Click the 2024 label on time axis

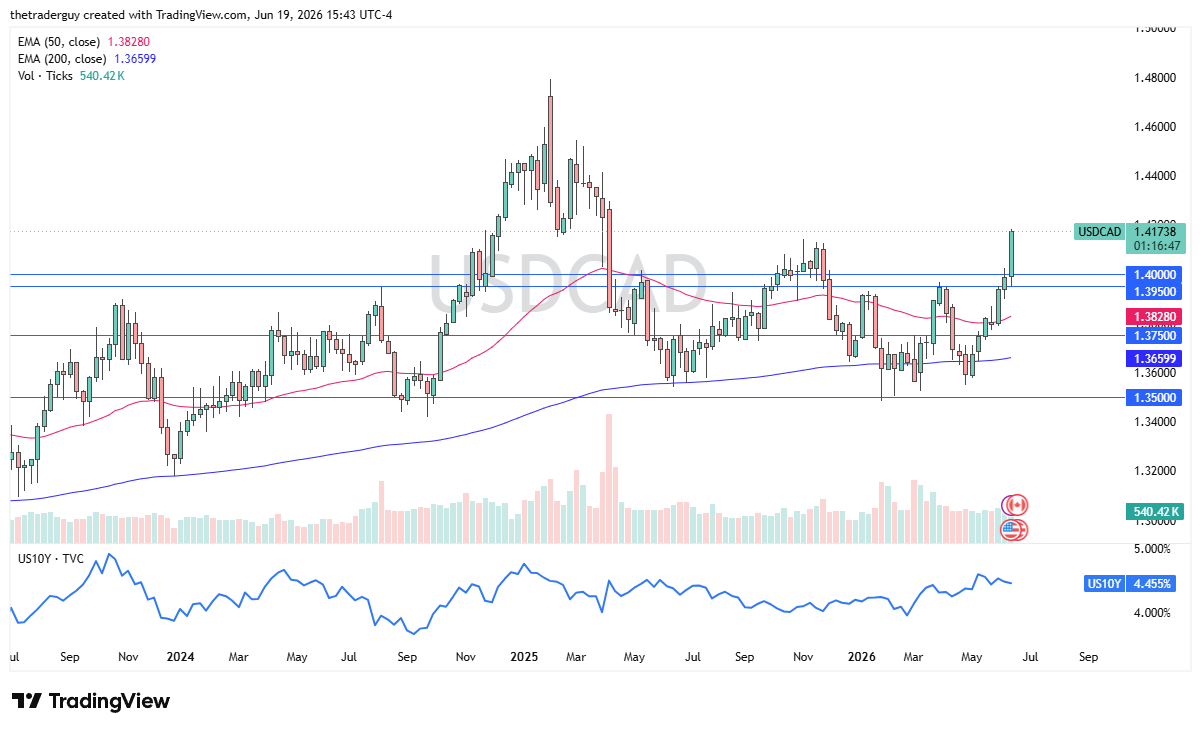tap(181, 657)
